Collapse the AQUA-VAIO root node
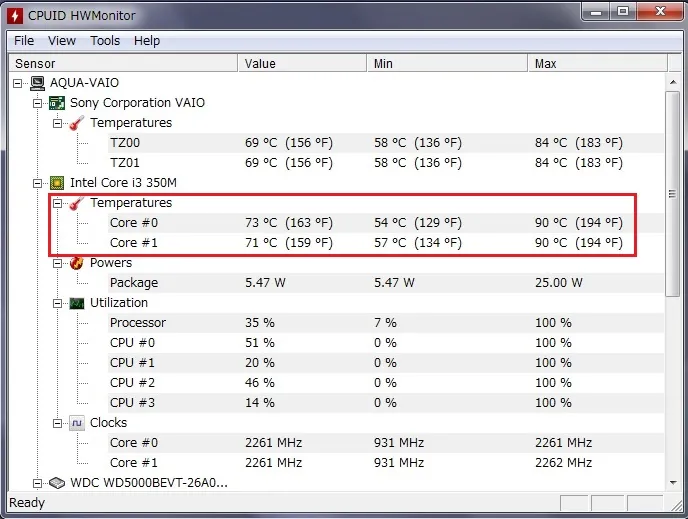688x519 pixels. pos(19,83)
